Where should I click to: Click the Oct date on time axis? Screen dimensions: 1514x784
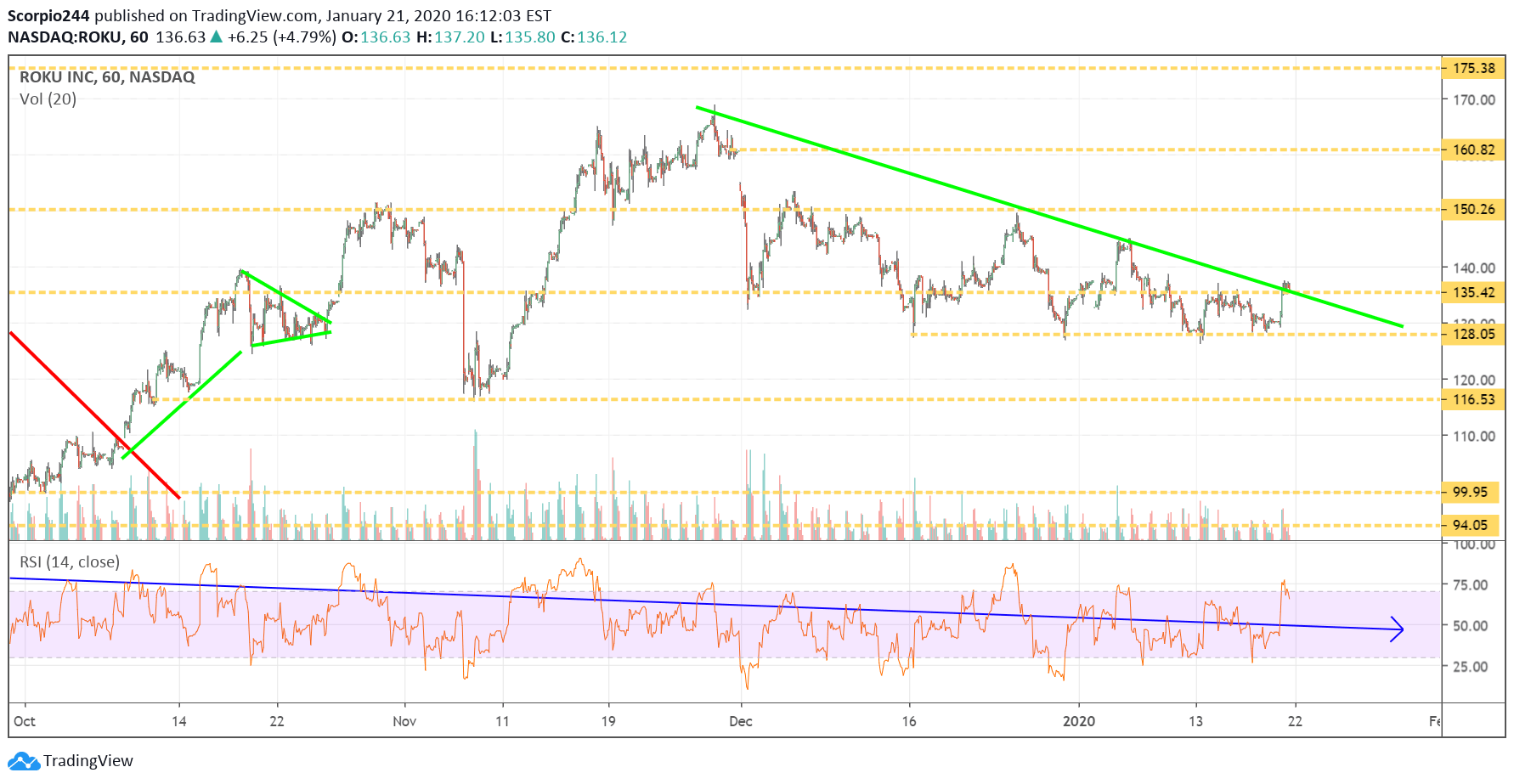pyautogui.click(x=25, y=721)
